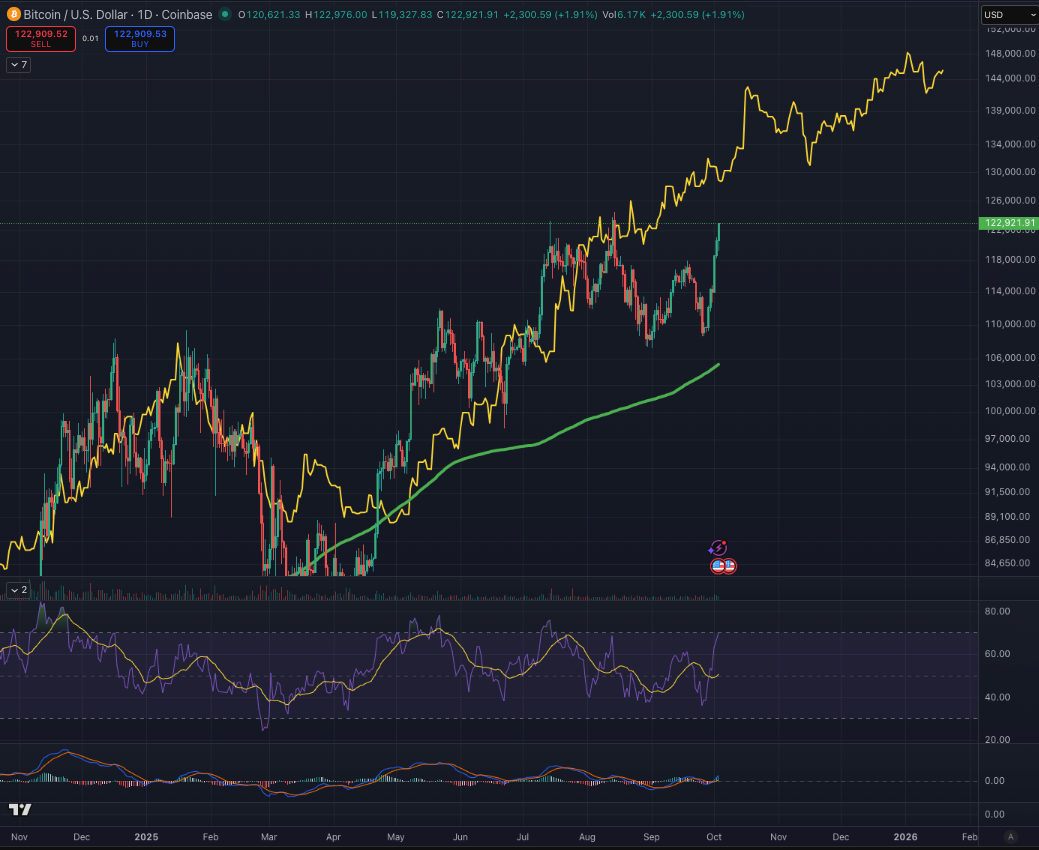Click the RSI 40.00 scale label
The image size is (1039, 850).
997,697
